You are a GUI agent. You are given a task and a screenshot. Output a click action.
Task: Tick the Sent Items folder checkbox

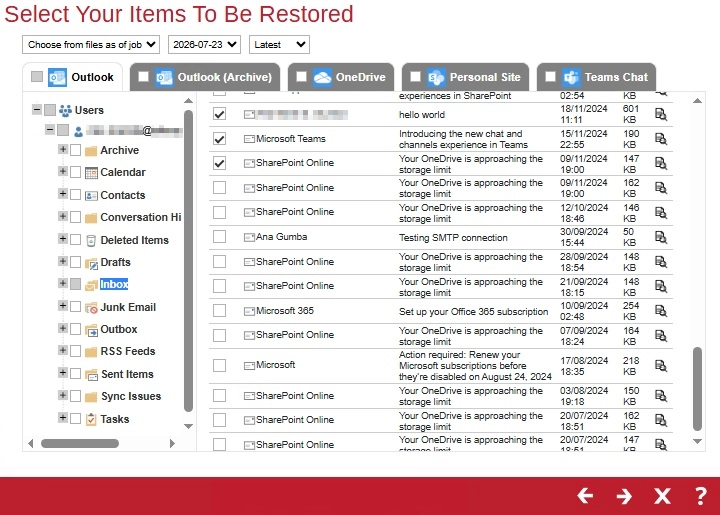click(75, 374)
